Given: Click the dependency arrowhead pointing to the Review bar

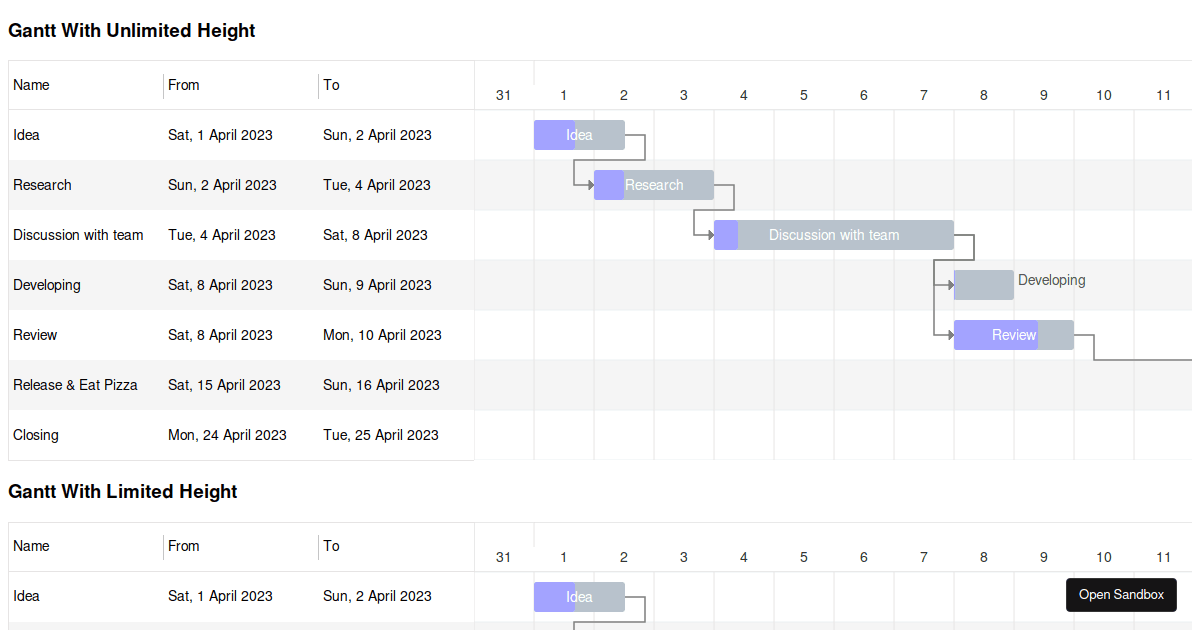Looking at the screenshot, I should [x=950, y=335].
